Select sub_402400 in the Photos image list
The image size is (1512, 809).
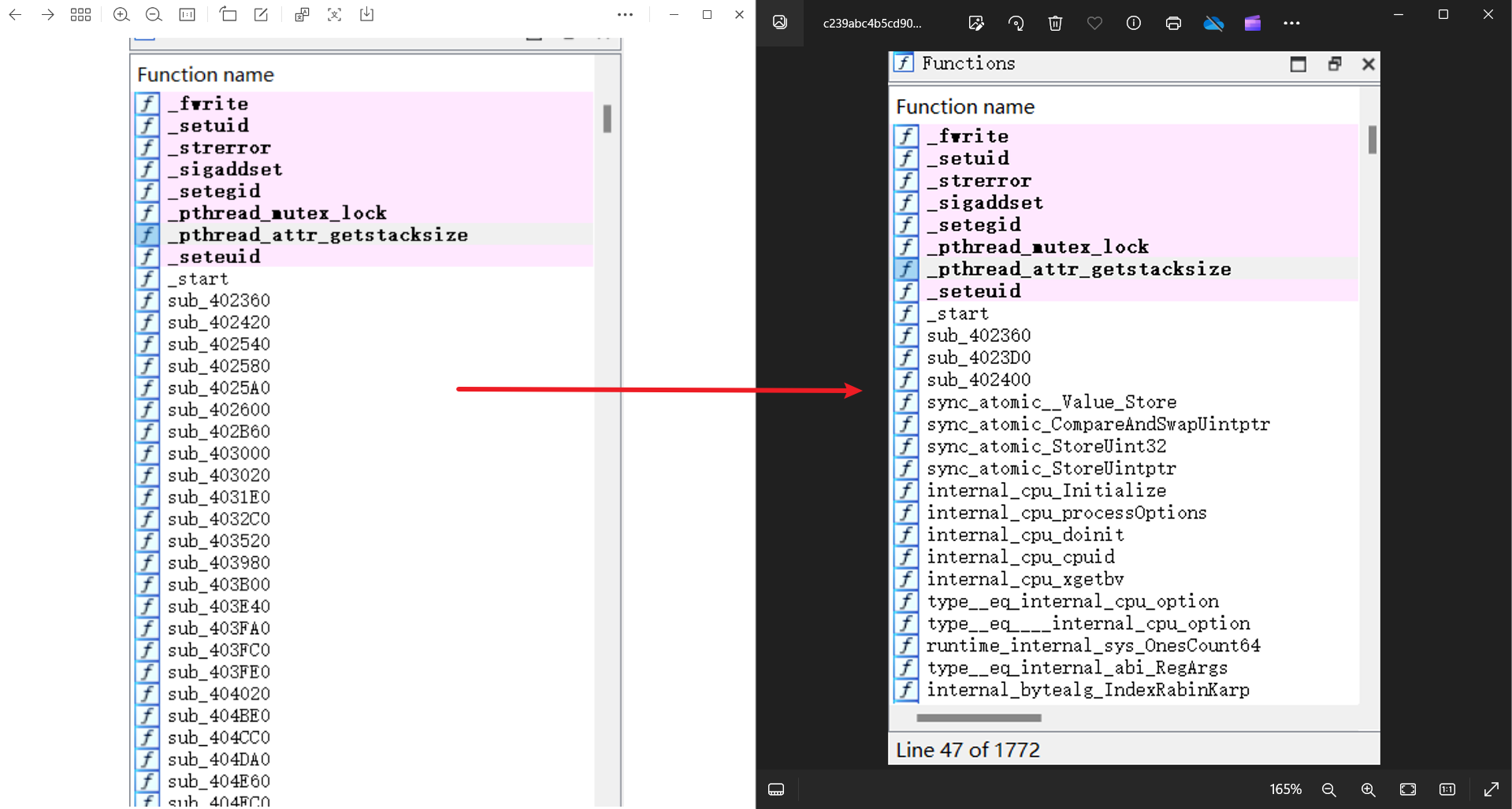(979, 380)
